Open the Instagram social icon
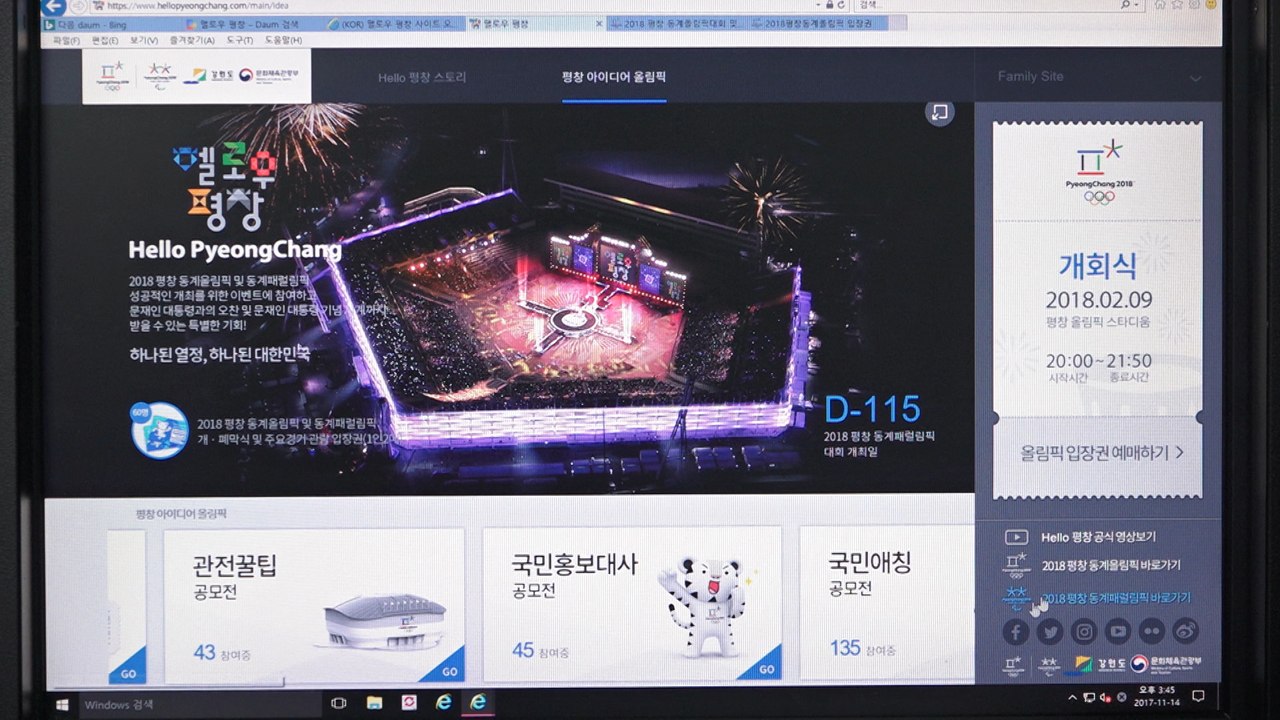This screenshot has height=720, width=1280. point(1084,631)
